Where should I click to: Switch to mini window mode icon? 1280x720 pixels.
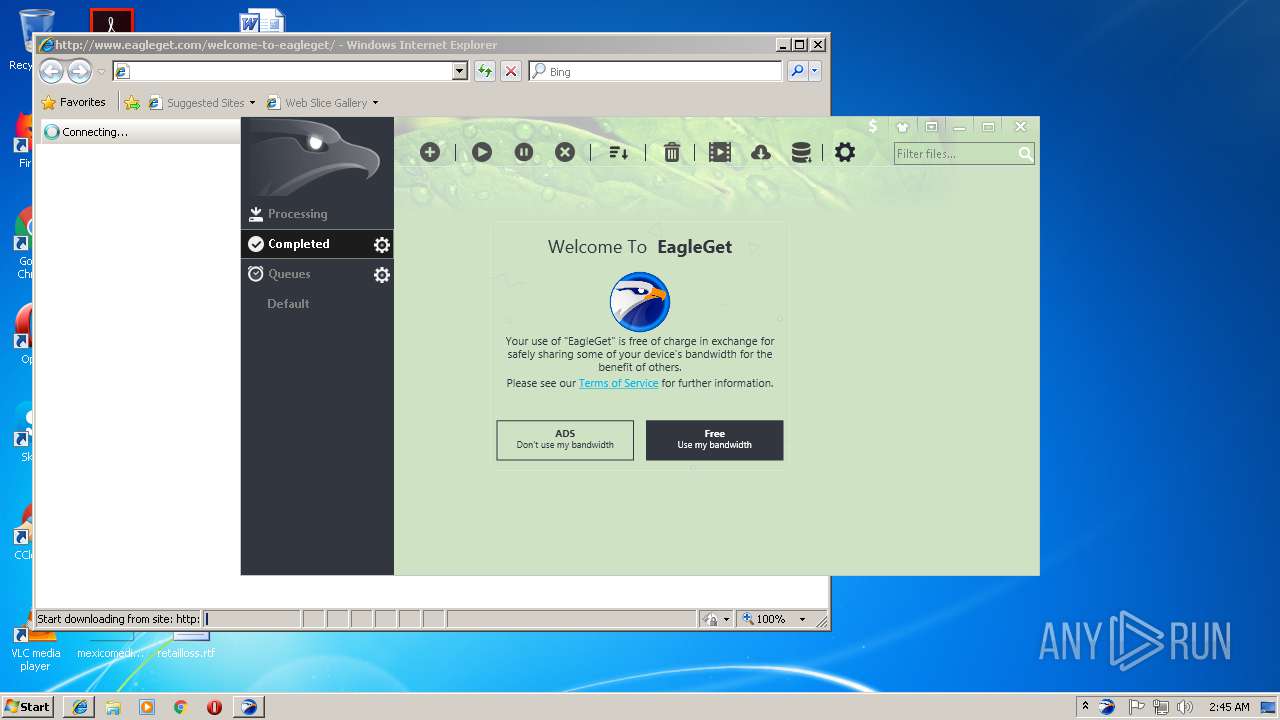[931, 127]
